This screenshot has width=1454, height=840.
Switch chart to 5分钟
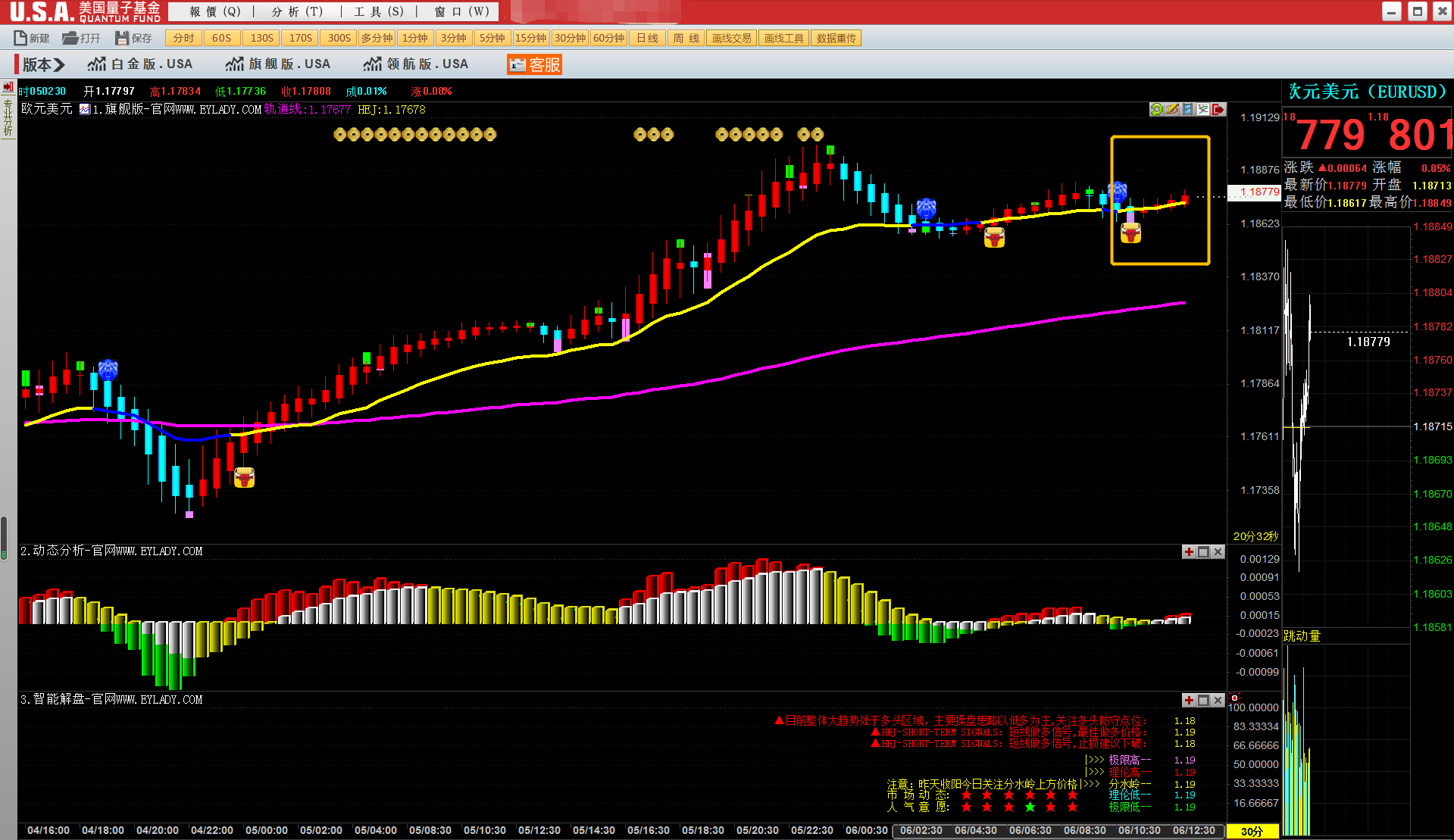[492, 38]
